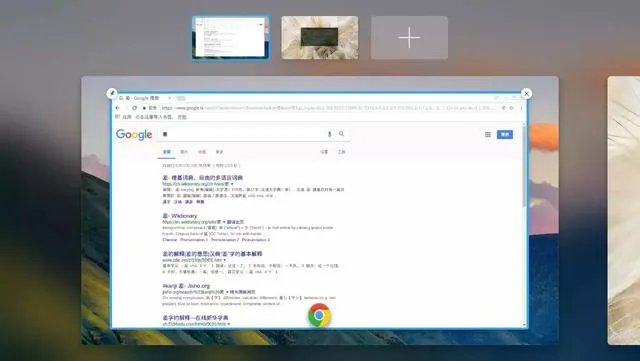The width and height of the screenshot is (640, 361).
Task: Run the search with the magnifier icon
Action: pyautogui.click(x=342, y=134)
